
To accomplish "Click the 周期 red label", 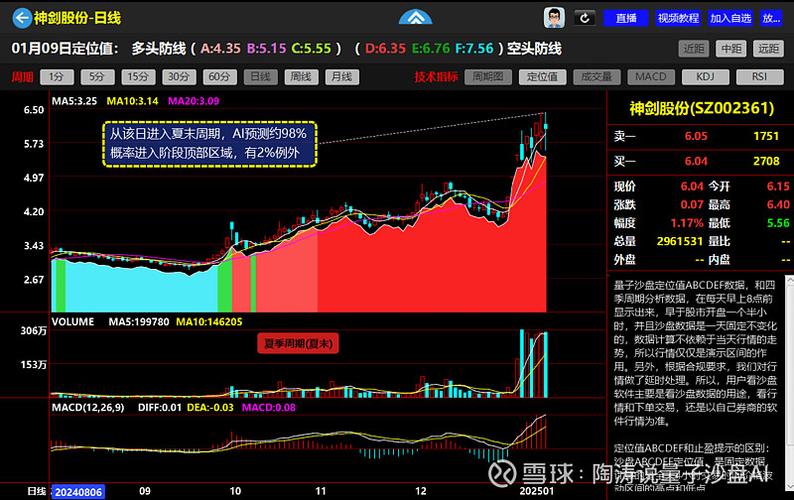I will coord(22,77).
